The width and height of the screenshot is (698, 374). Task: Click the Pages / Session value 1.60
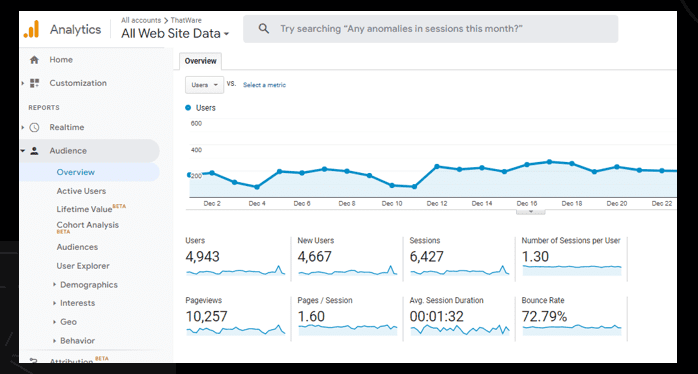[x=311, y=317]
